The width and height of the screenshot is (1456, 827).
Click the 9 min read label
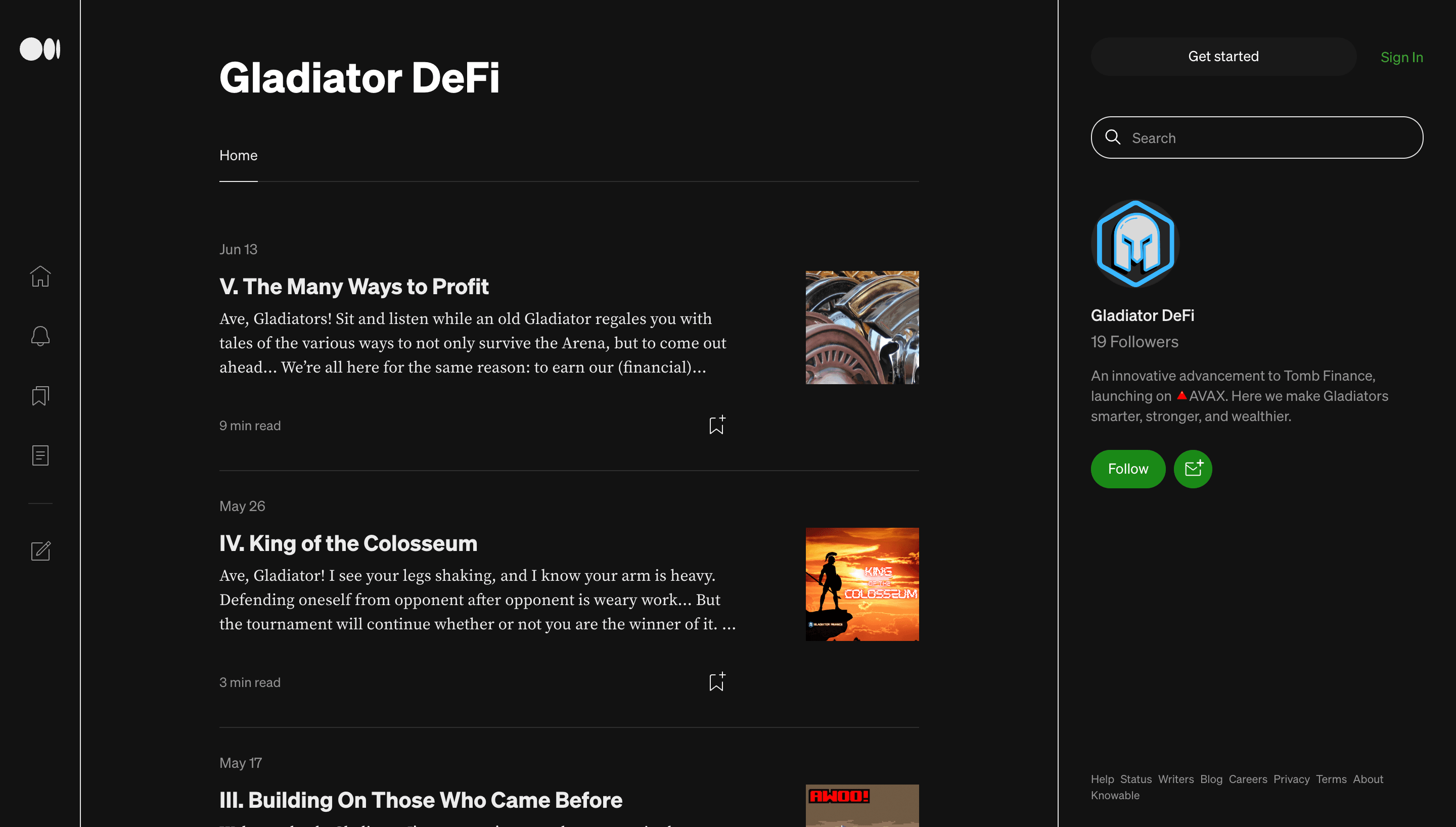tap(250, 426)
